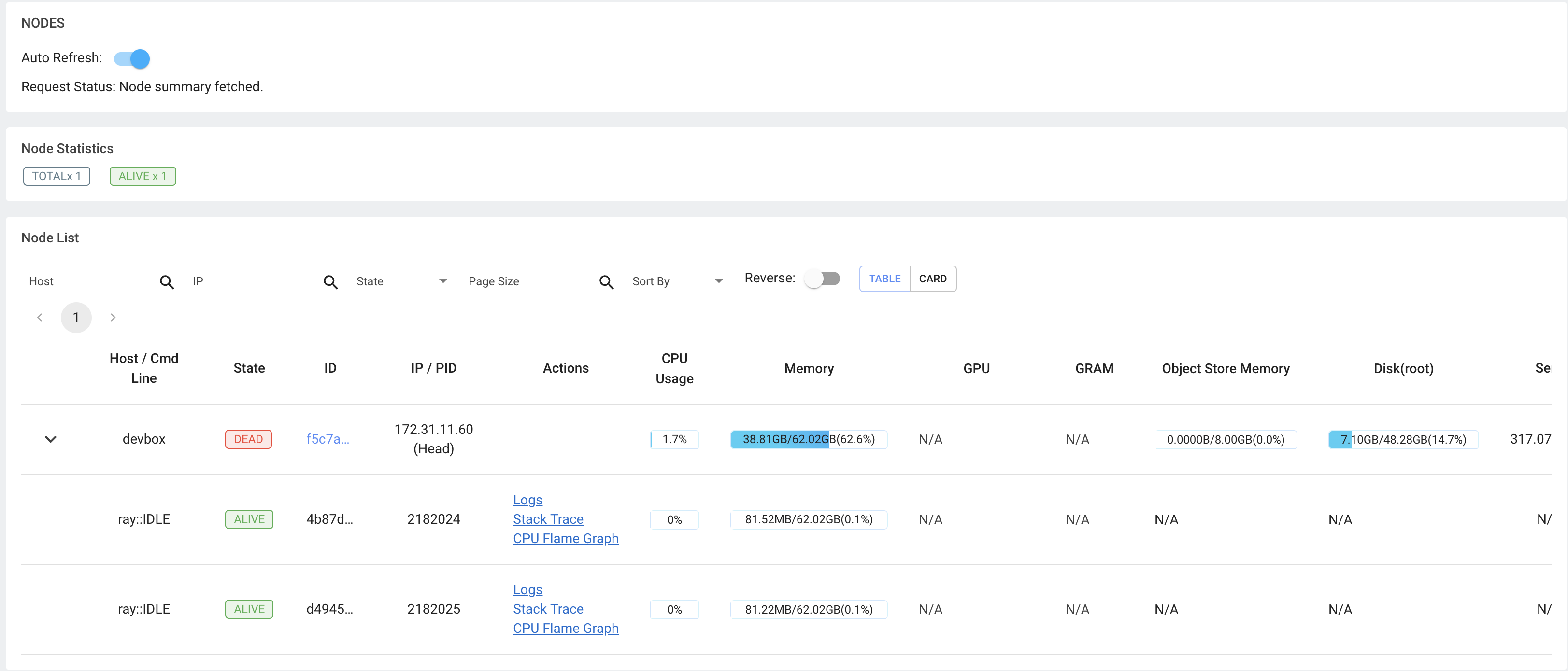This screenshot has width=1568, height=671.
Task: Open Logs for node 4b87d
Action: tap(527, 500)
